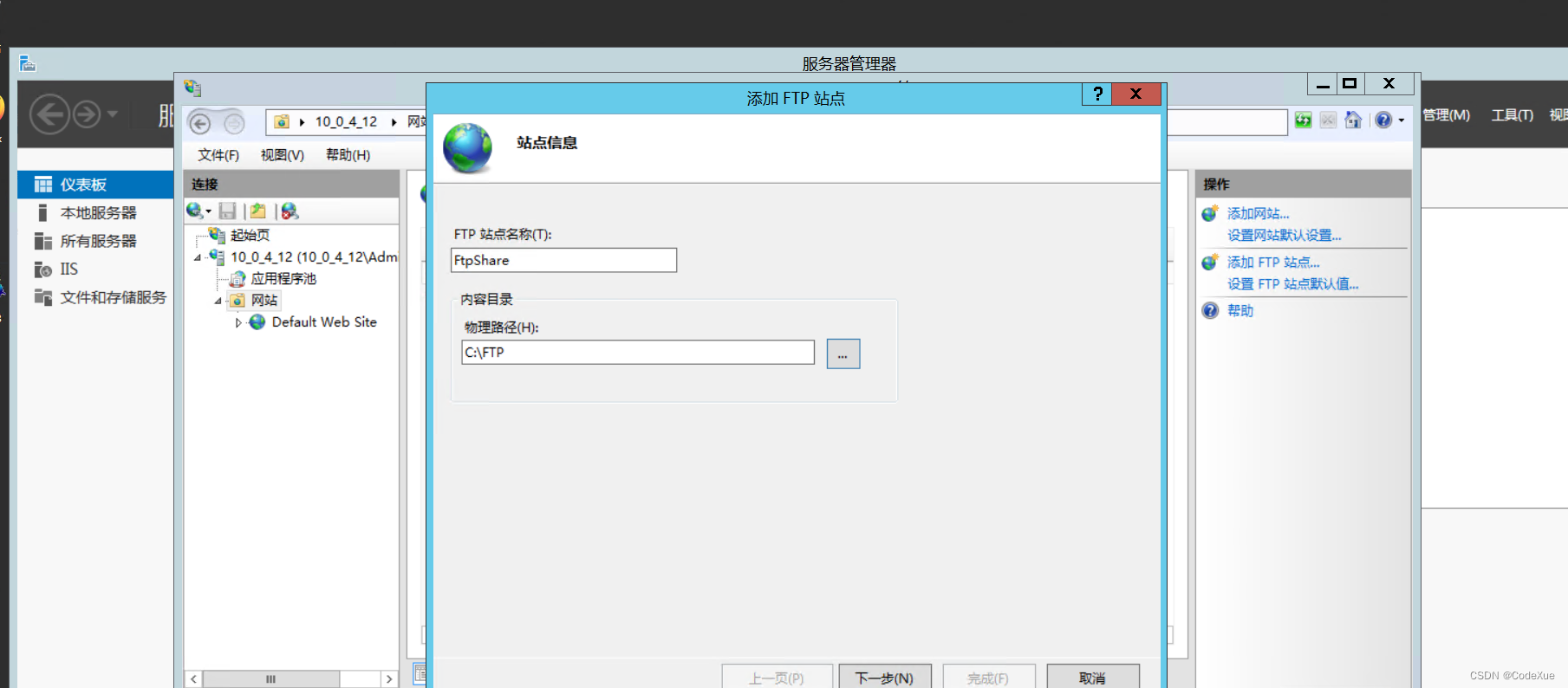The height and width of the screenshot is (688, 1568).
Task: Click the IIS icon in the Server Manager sidebar
Action: (x=42, y=269)
